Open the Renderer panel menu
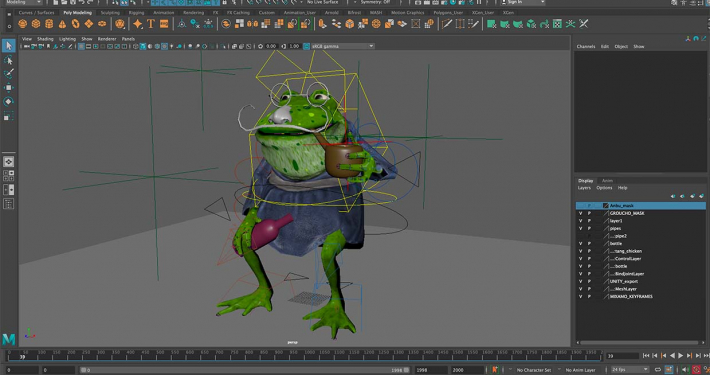 click(107, 39)
